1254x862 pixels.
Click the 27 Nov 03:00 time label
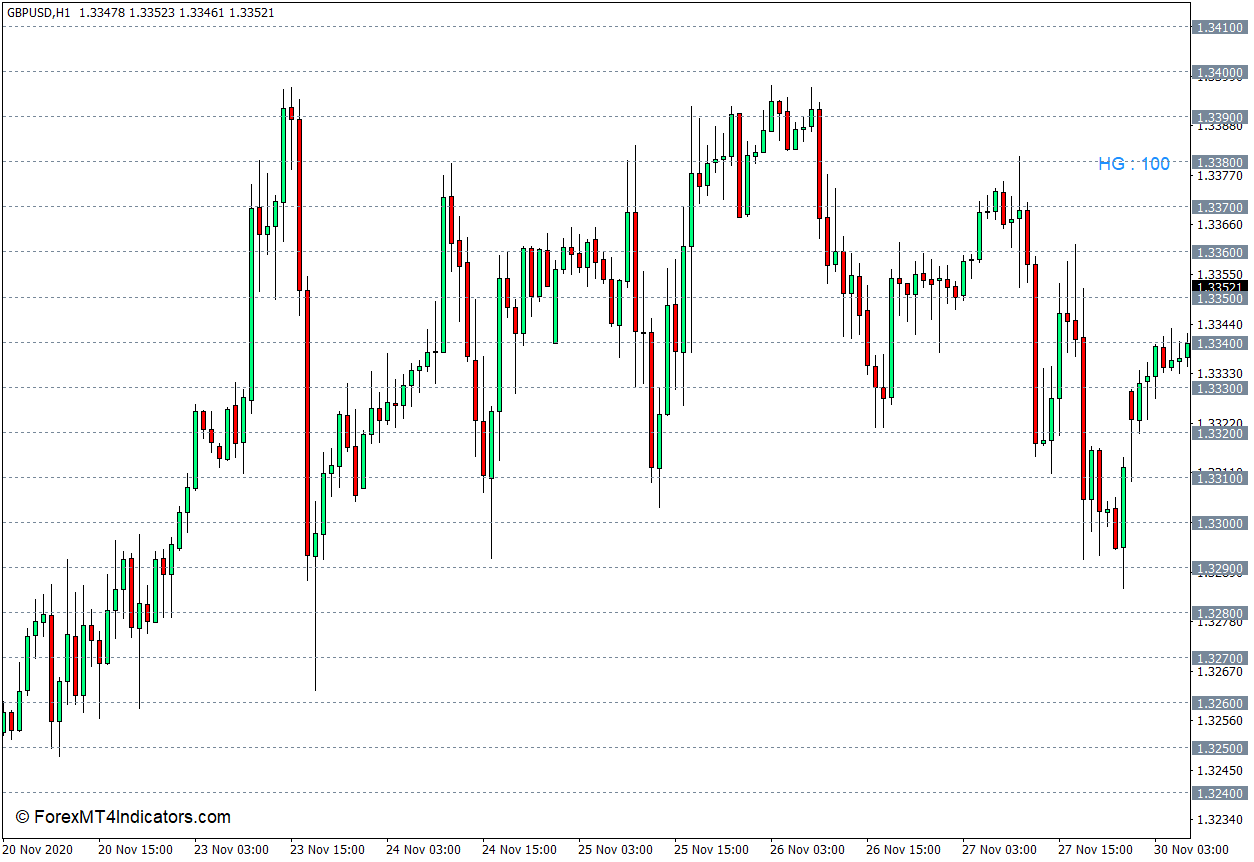(x=999, y=849)
